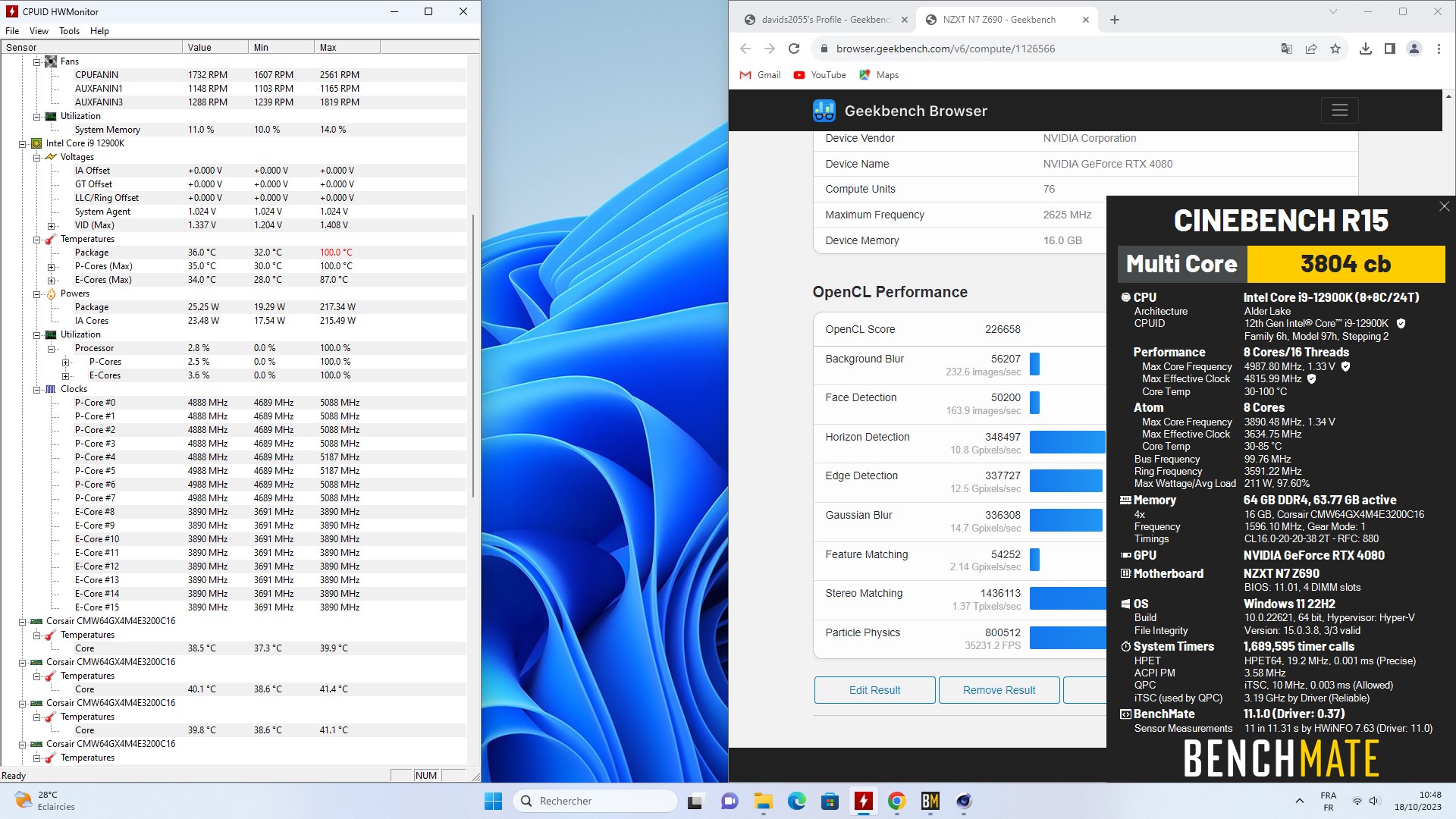Go forward in Chrome browser

pos(770,49)
